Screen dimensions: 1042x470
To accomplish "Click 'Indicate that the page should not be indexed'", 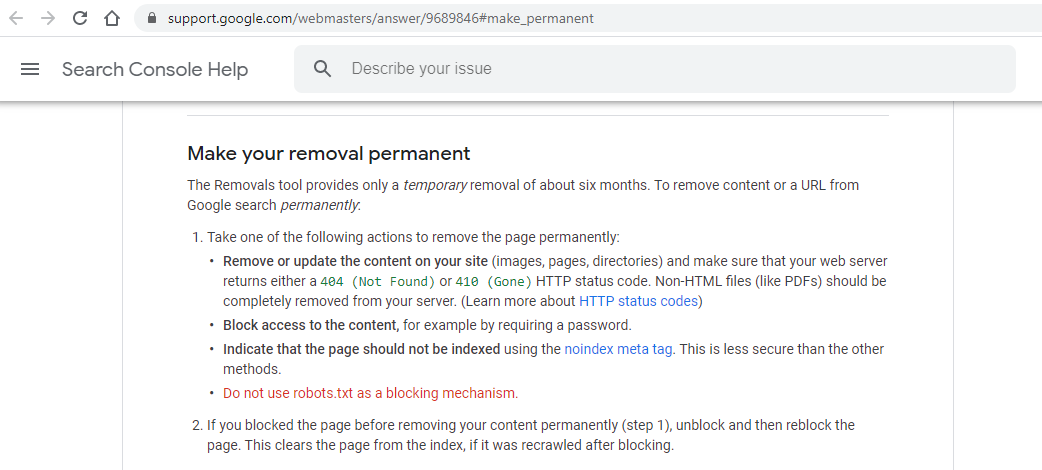I will pyautogui.click(x=362, y=349).
